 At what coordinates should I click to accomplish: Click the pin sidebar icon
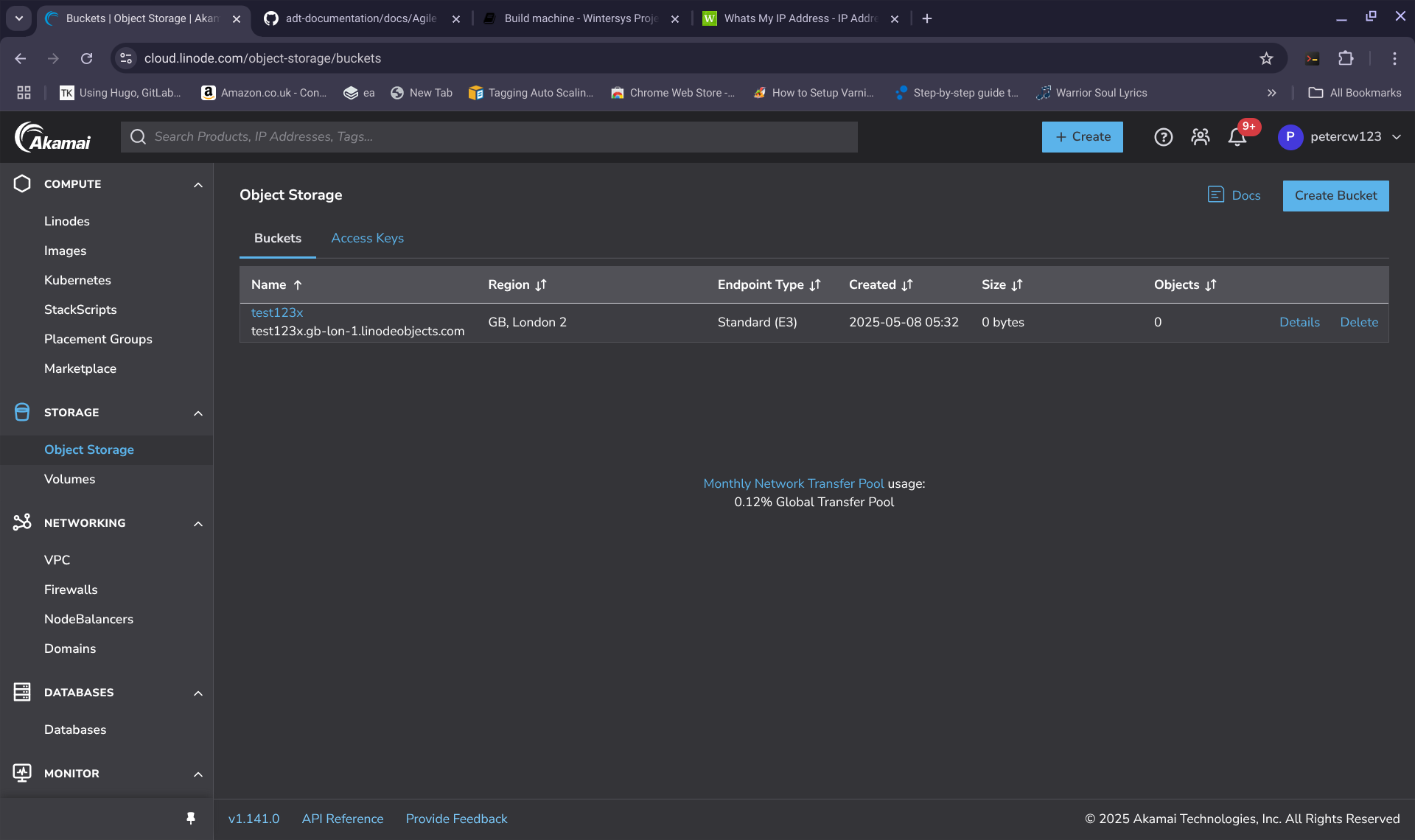click(x=191, y=818)
